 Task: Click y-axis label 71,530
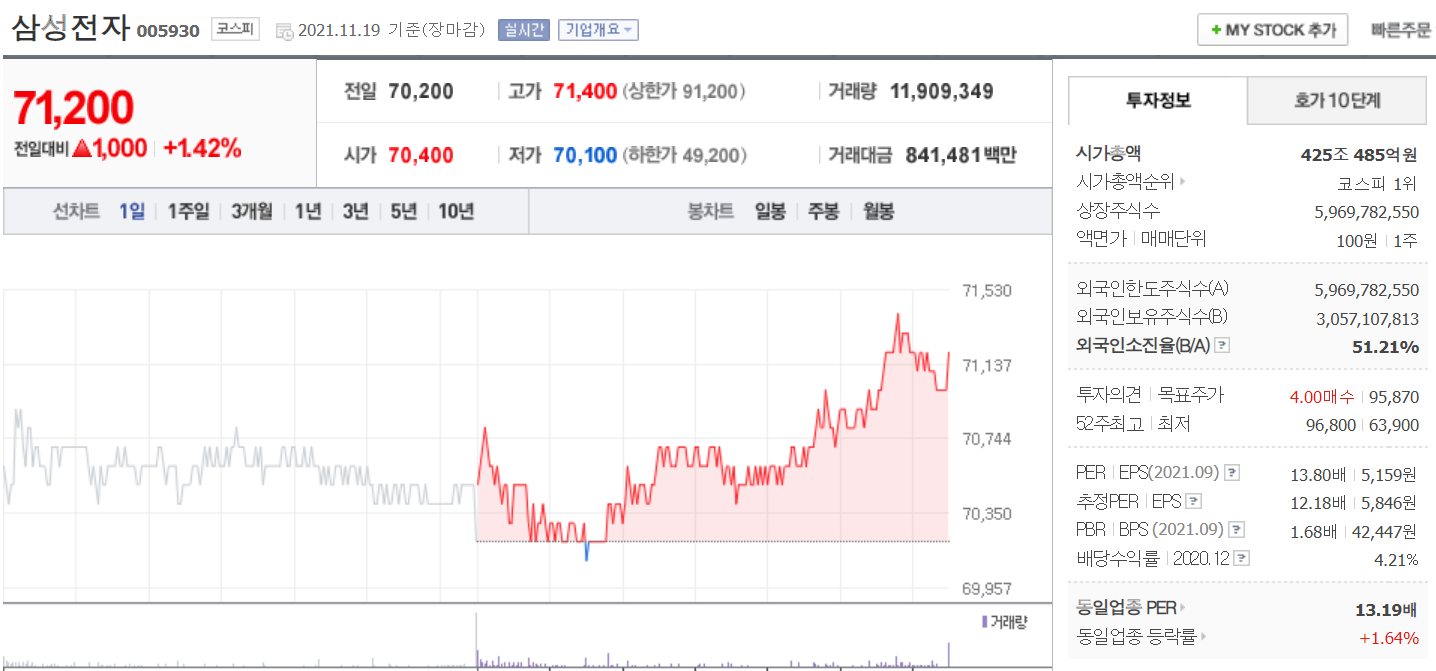[x=987, y=291]
